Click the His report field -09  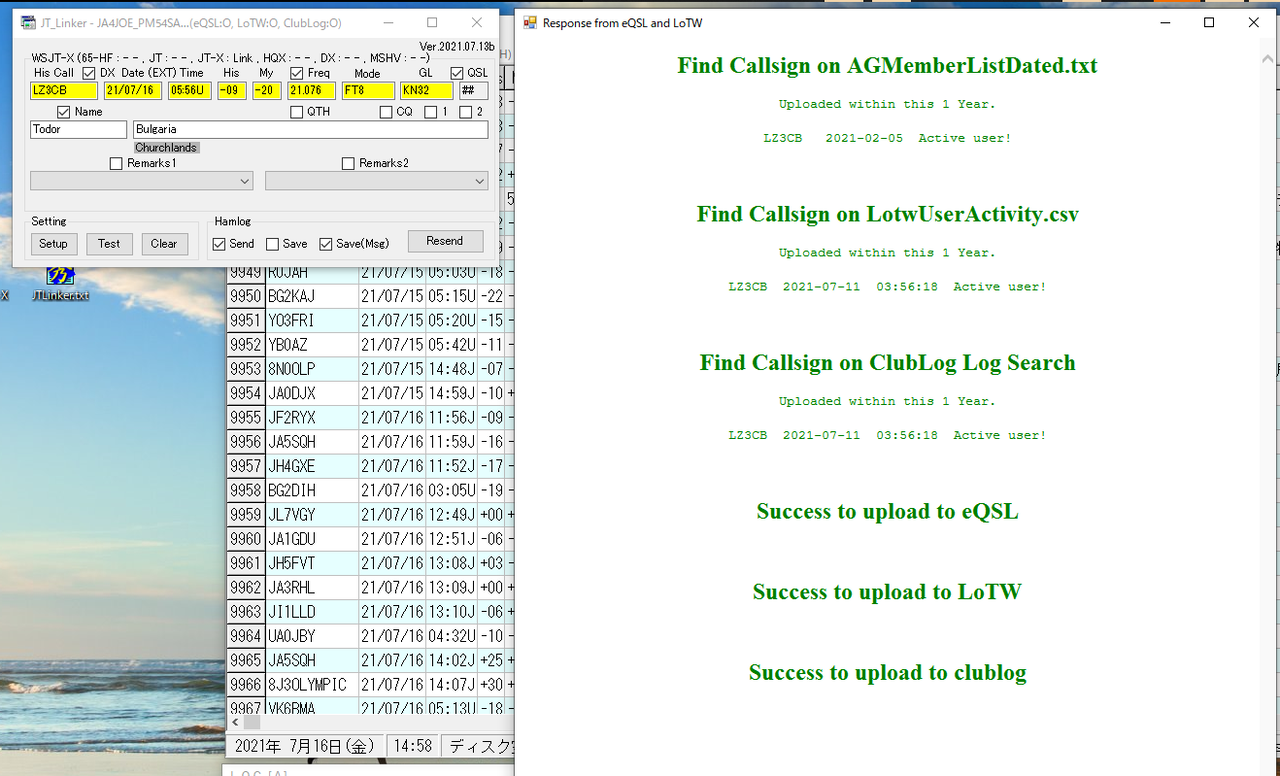pyautogui.click(x=232, y=91)
